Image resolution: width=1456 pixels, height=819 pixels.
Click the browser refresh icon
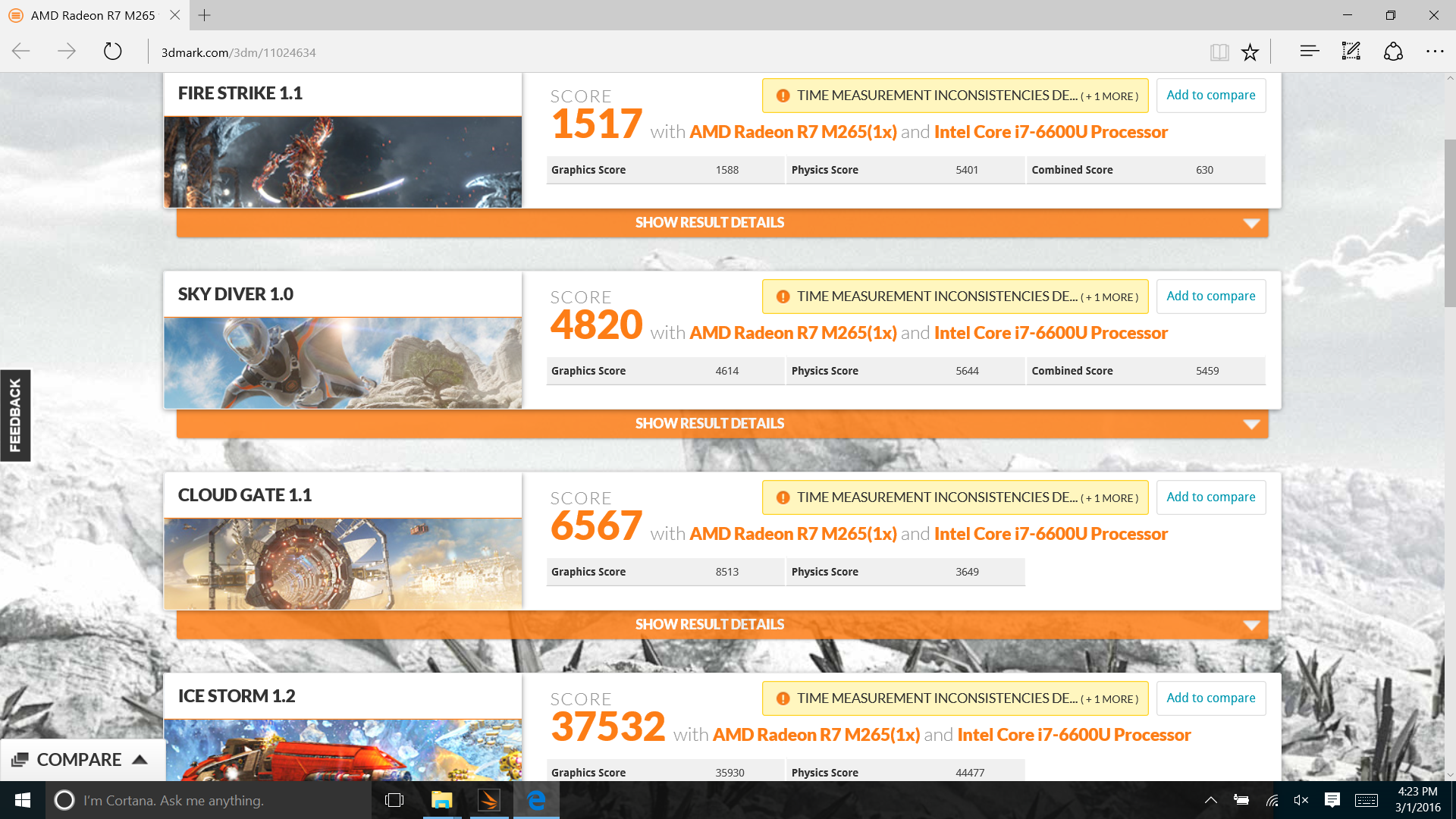click(x=112, y=52)
